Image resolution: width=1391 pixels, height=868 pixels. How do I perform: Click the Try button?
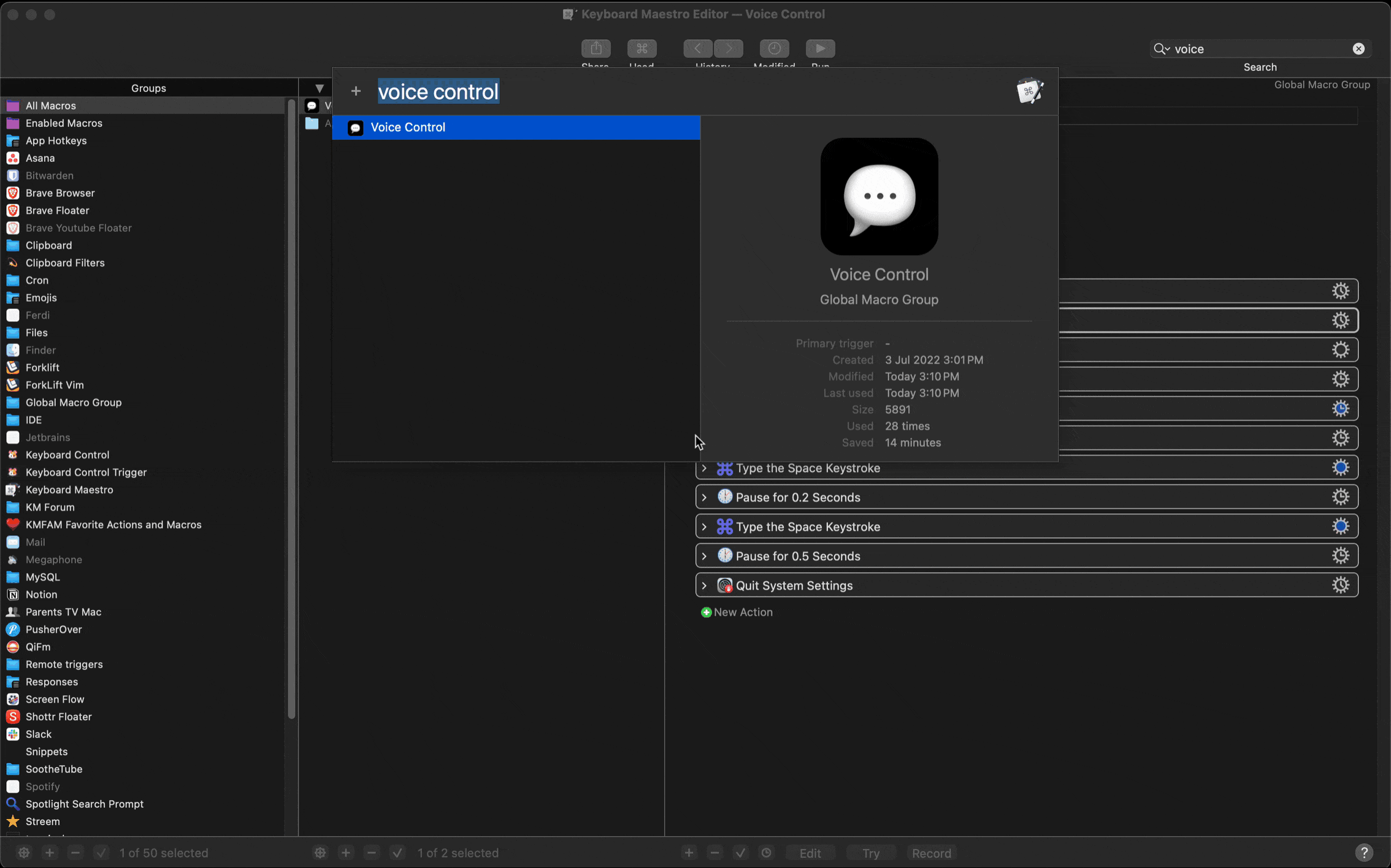(871, 853)
